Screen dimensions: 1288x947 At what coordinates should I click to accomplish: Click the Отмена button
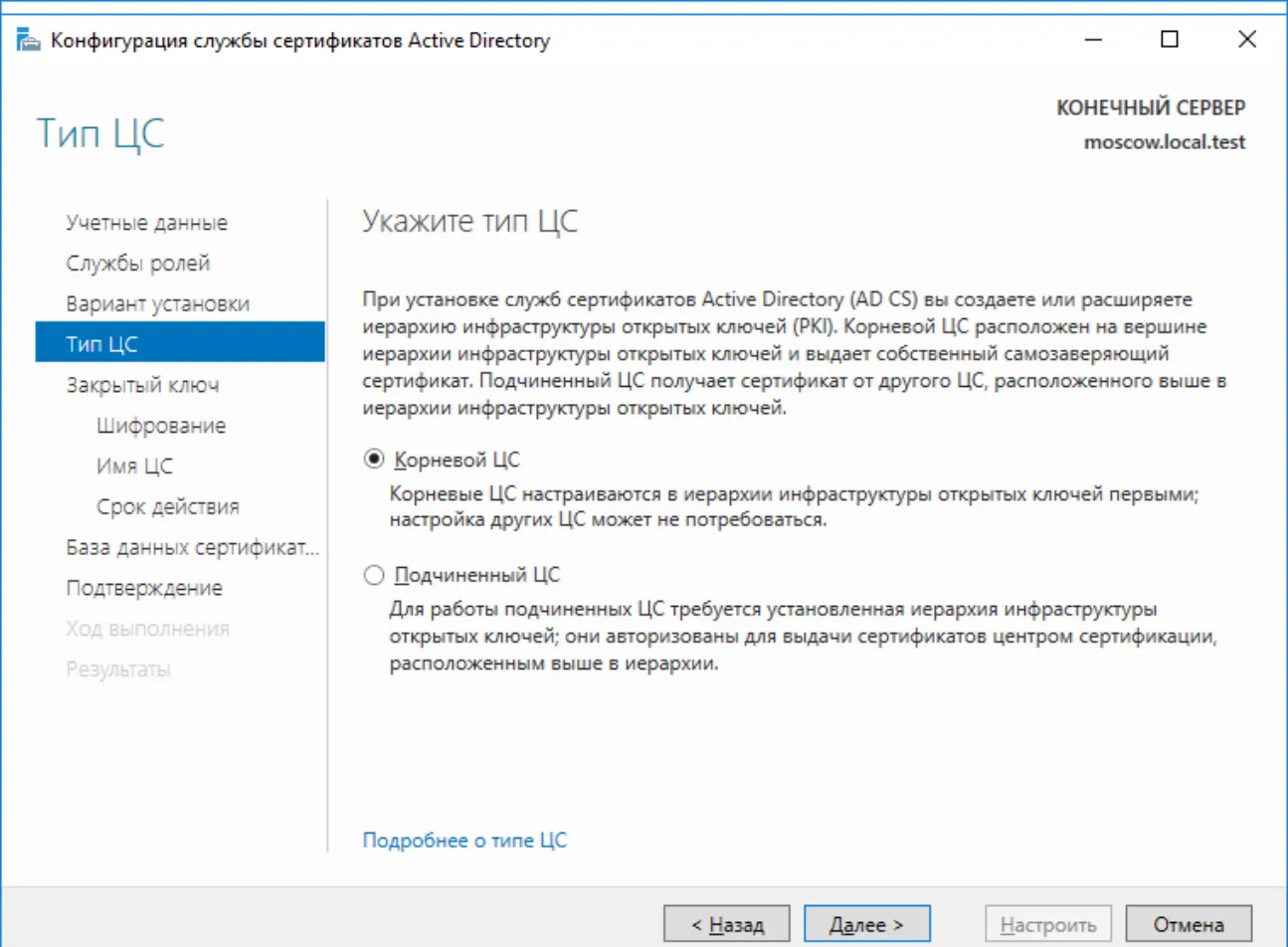tap(1189, 925)
